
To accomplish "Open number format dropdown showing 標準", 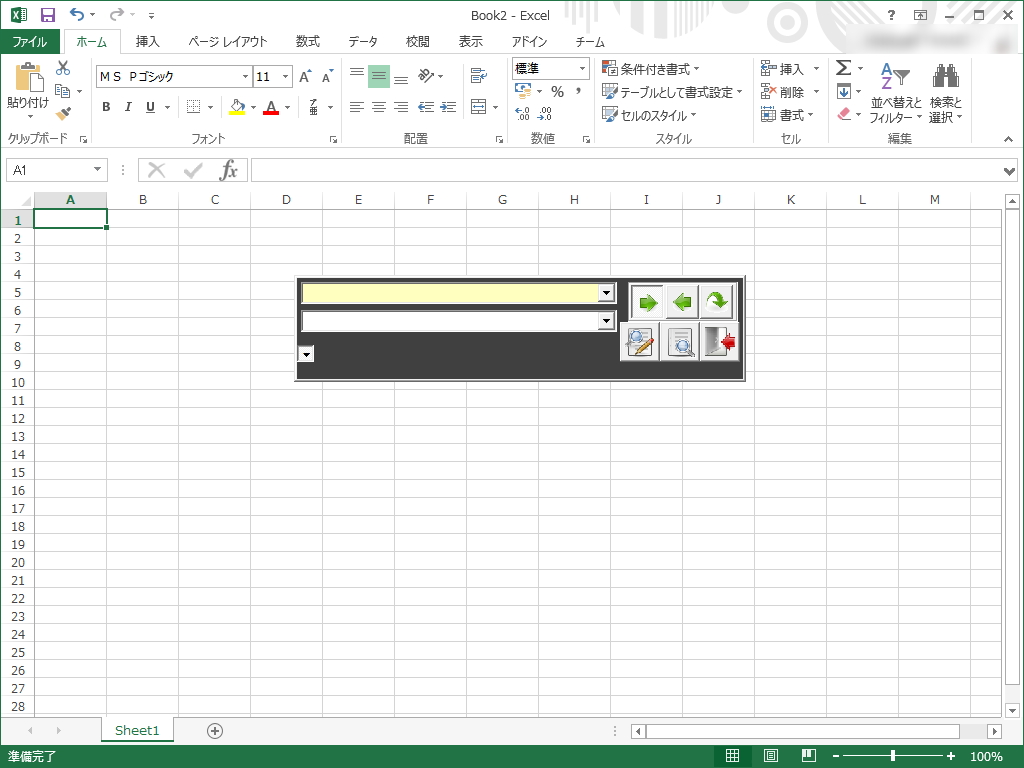I will point(582,69).
